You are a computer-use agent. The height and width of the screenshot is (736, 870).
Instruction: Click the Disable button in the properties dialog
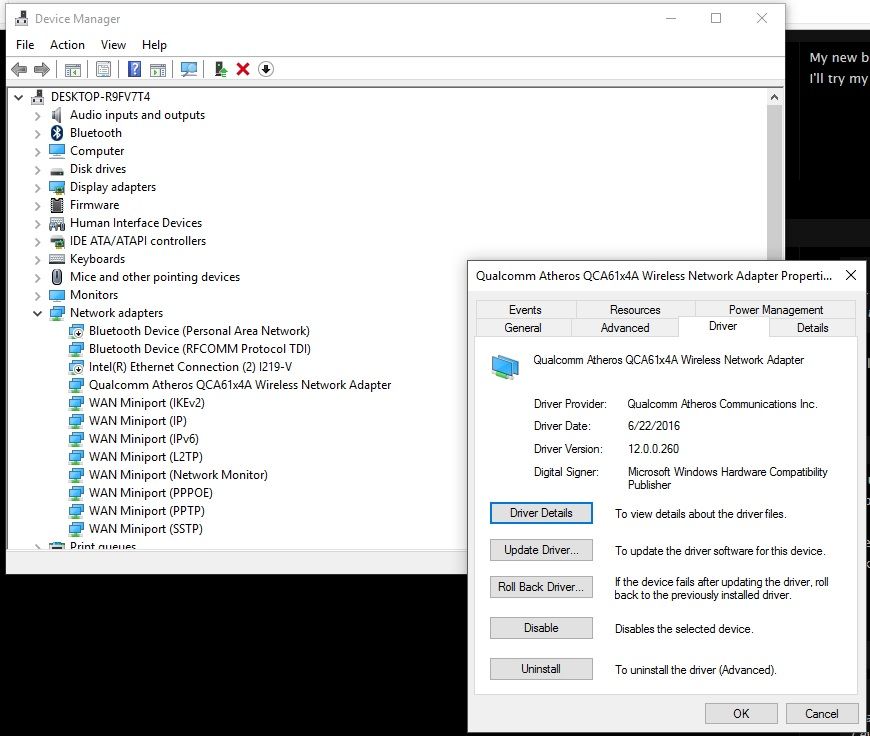point(541,628)
